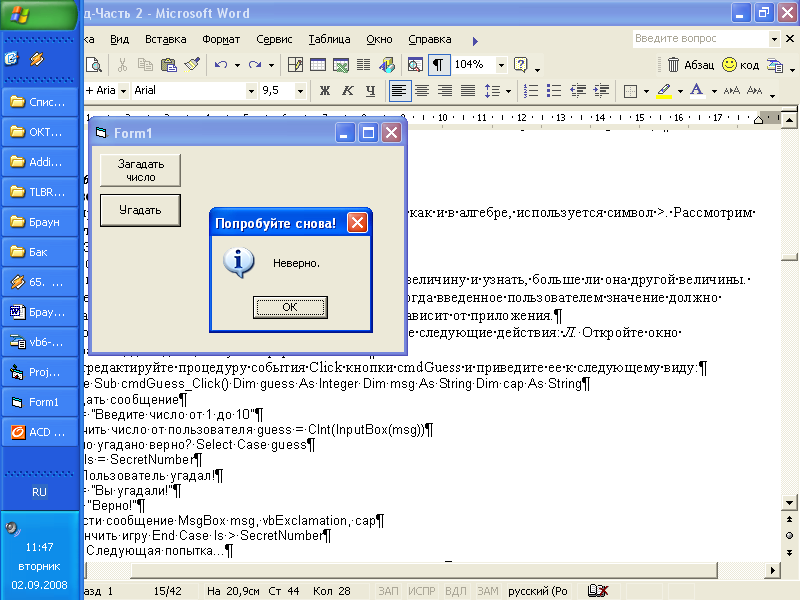
Task: Toggle Align Right
Action: [x=445, y=91]
